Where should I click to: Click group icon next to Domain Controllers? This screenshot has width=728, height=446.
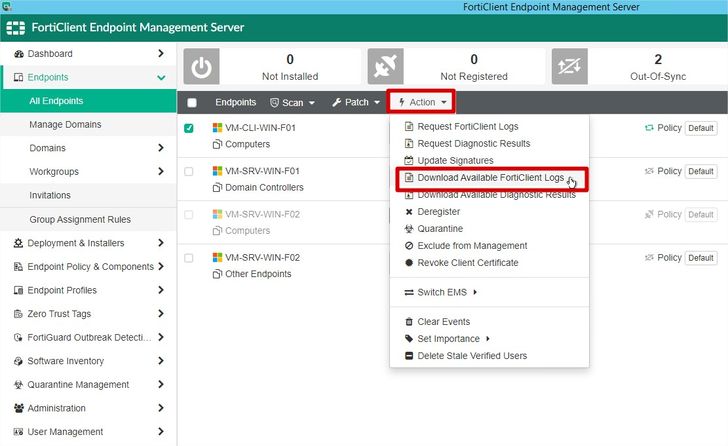217,187
